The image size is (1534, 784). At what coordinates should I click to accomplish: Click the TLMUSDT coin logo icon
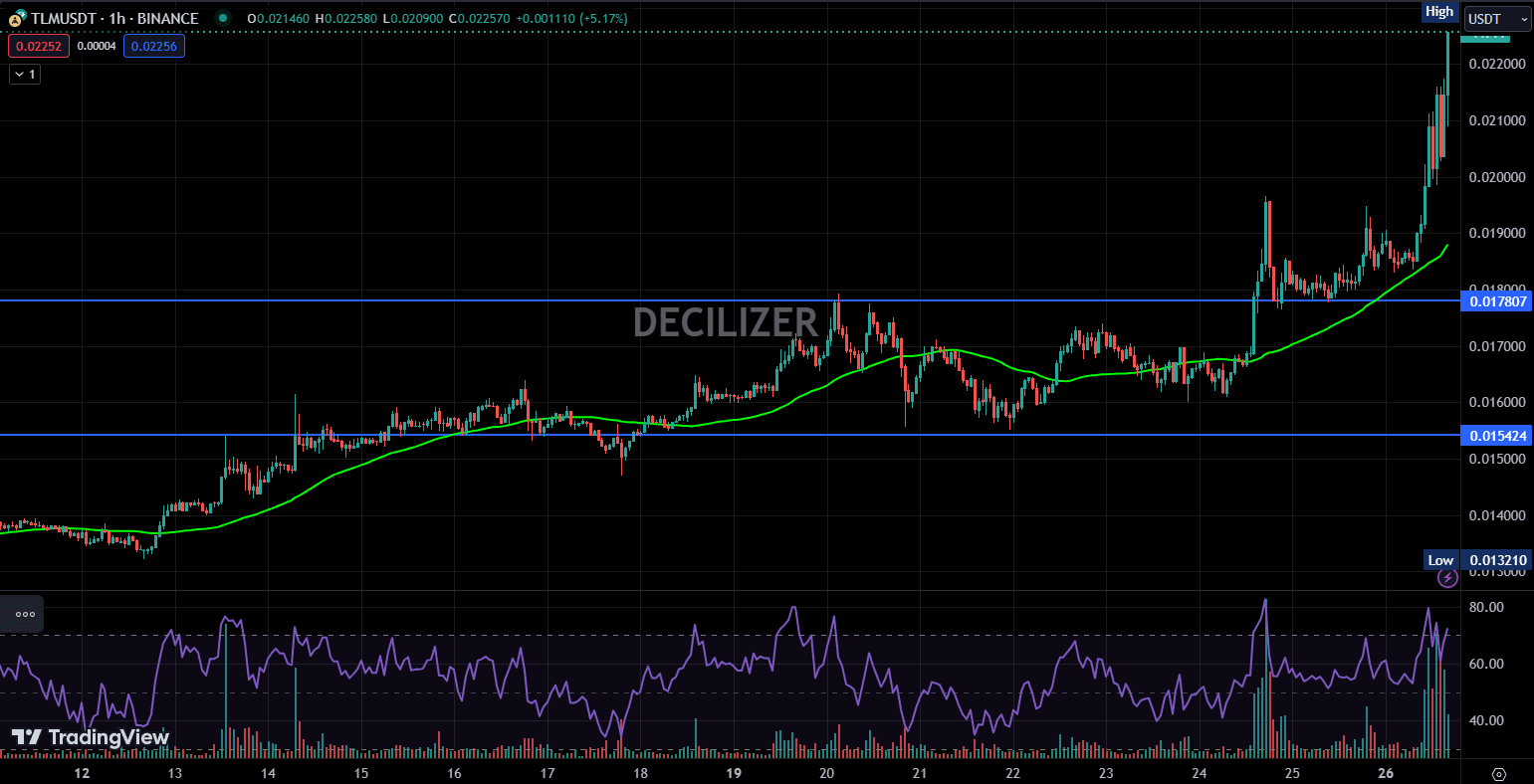(x=18, y=18)
